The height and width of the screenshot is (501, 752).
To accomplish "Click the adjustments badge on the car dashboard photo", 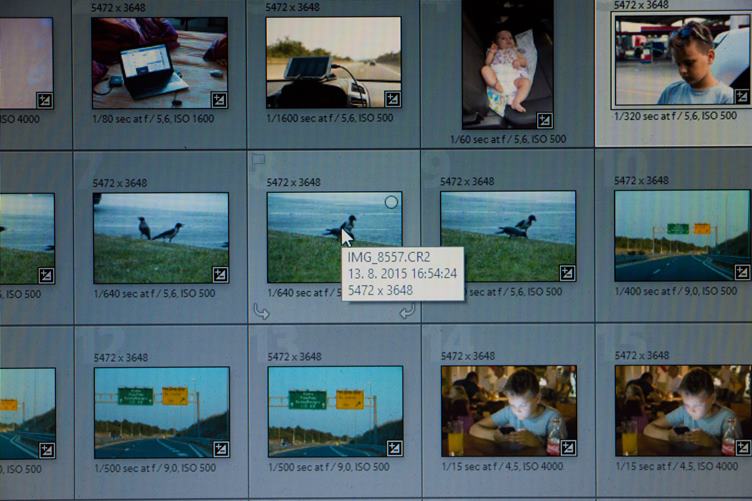I will [x=392, y=98].
